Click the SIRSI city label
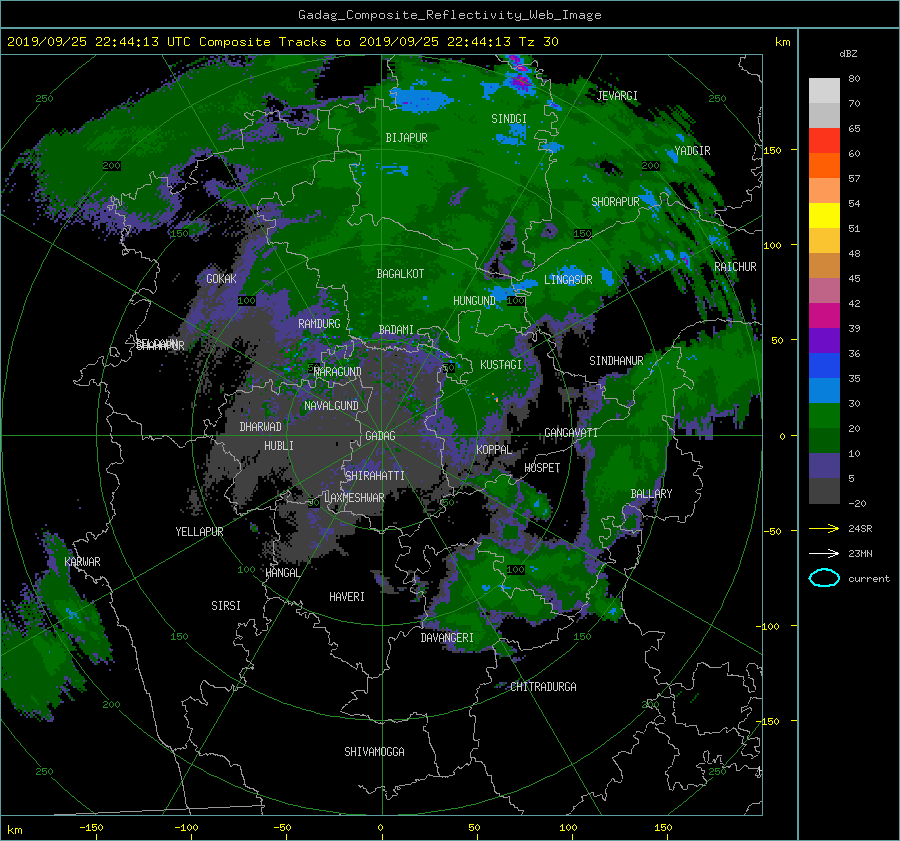 point(226,606)
